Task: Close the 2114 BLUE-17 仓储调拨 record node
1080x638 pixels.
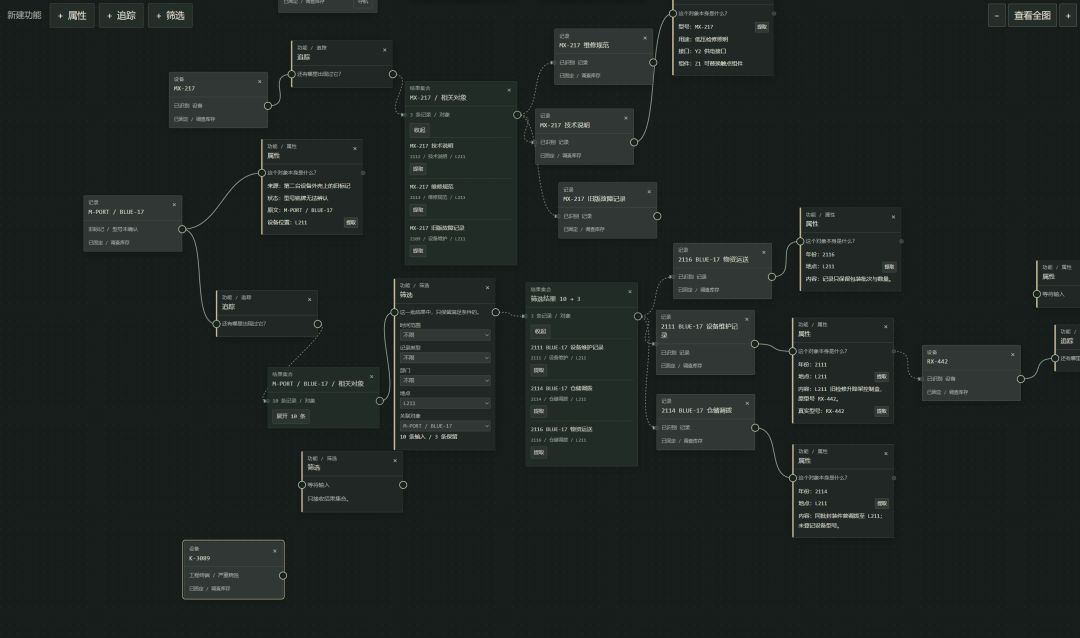Action: click(x=747, y=403)
